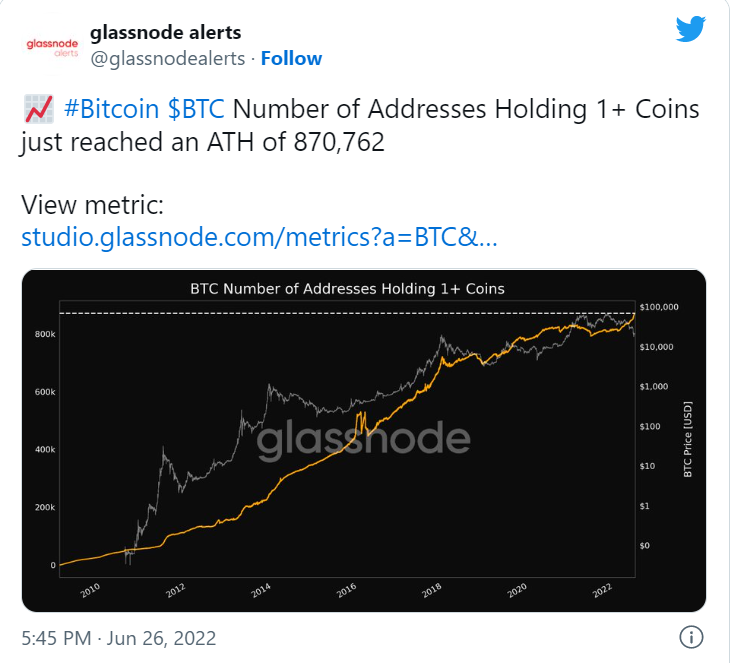Follow the glassnode alerts account

[291, 58]
